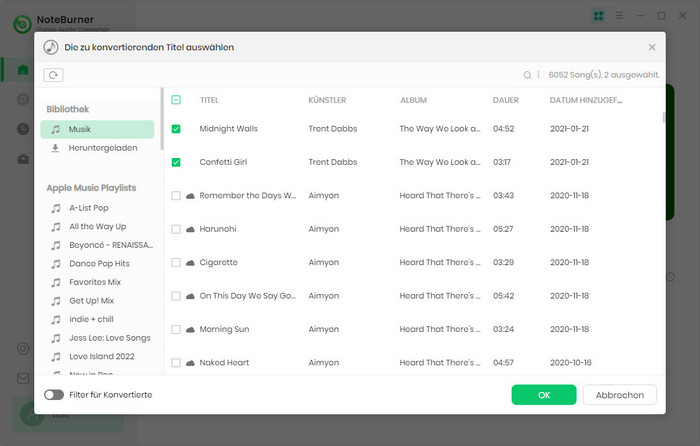Viewport: 700px width, 446px height.
Task: Click the clock history icon in NoteBurner sidebar
Action: pyautogui.click(x=23, y=129)
